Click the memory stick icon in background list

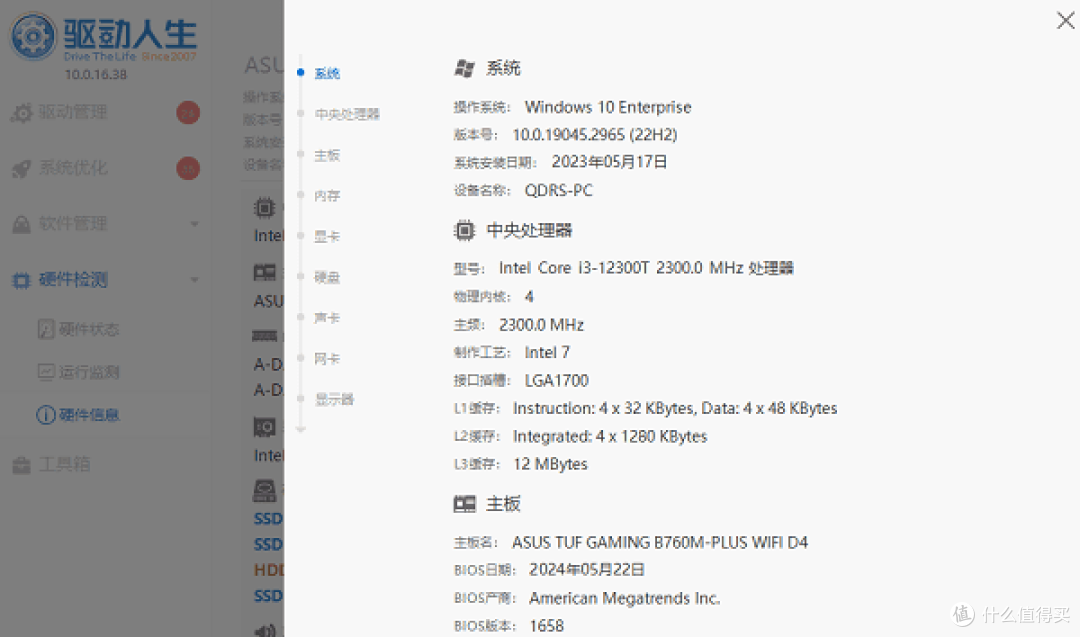coord(264,337)
